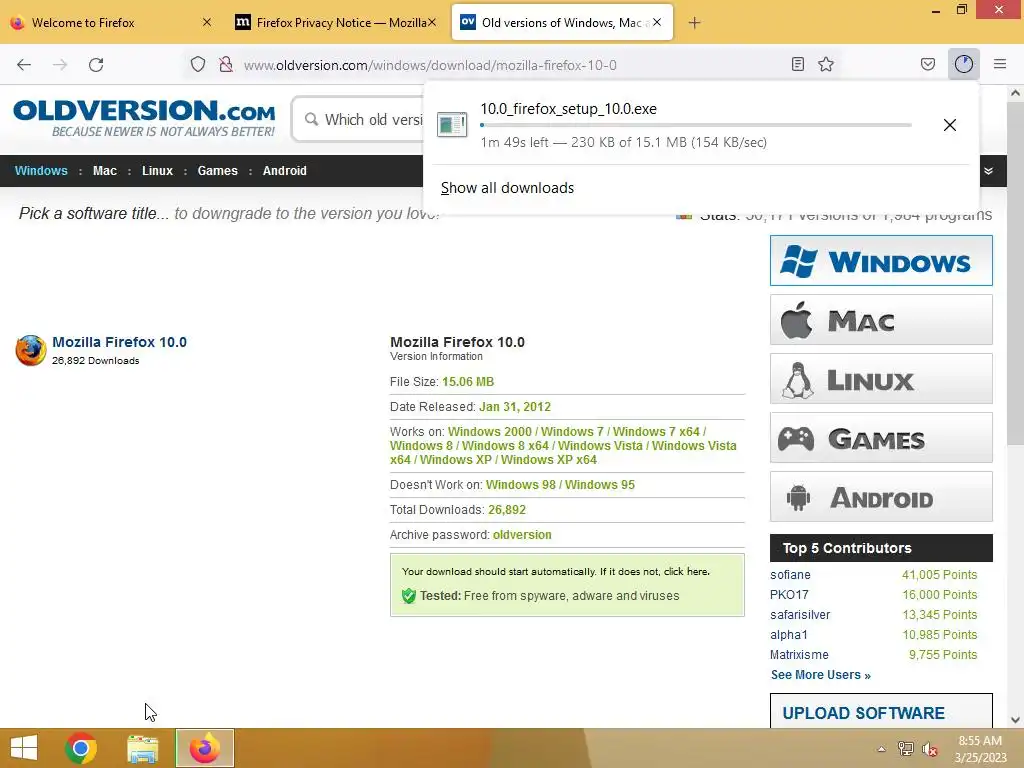Open the Android nav menu item
The image size is (1024, 768).
(x=285, y=170)
